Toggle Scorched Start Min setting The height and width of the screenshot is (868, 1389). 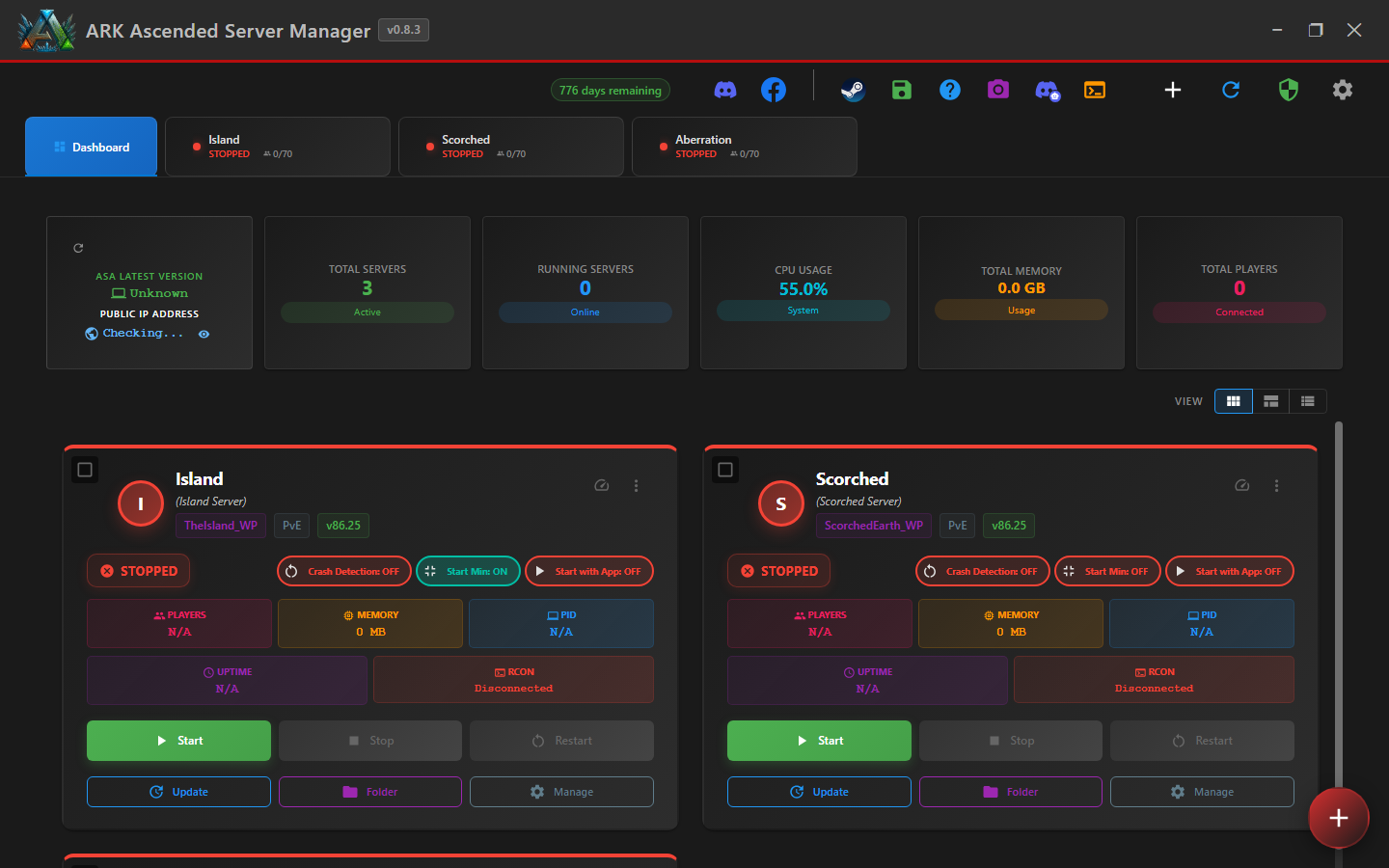tap(1107, 571)
